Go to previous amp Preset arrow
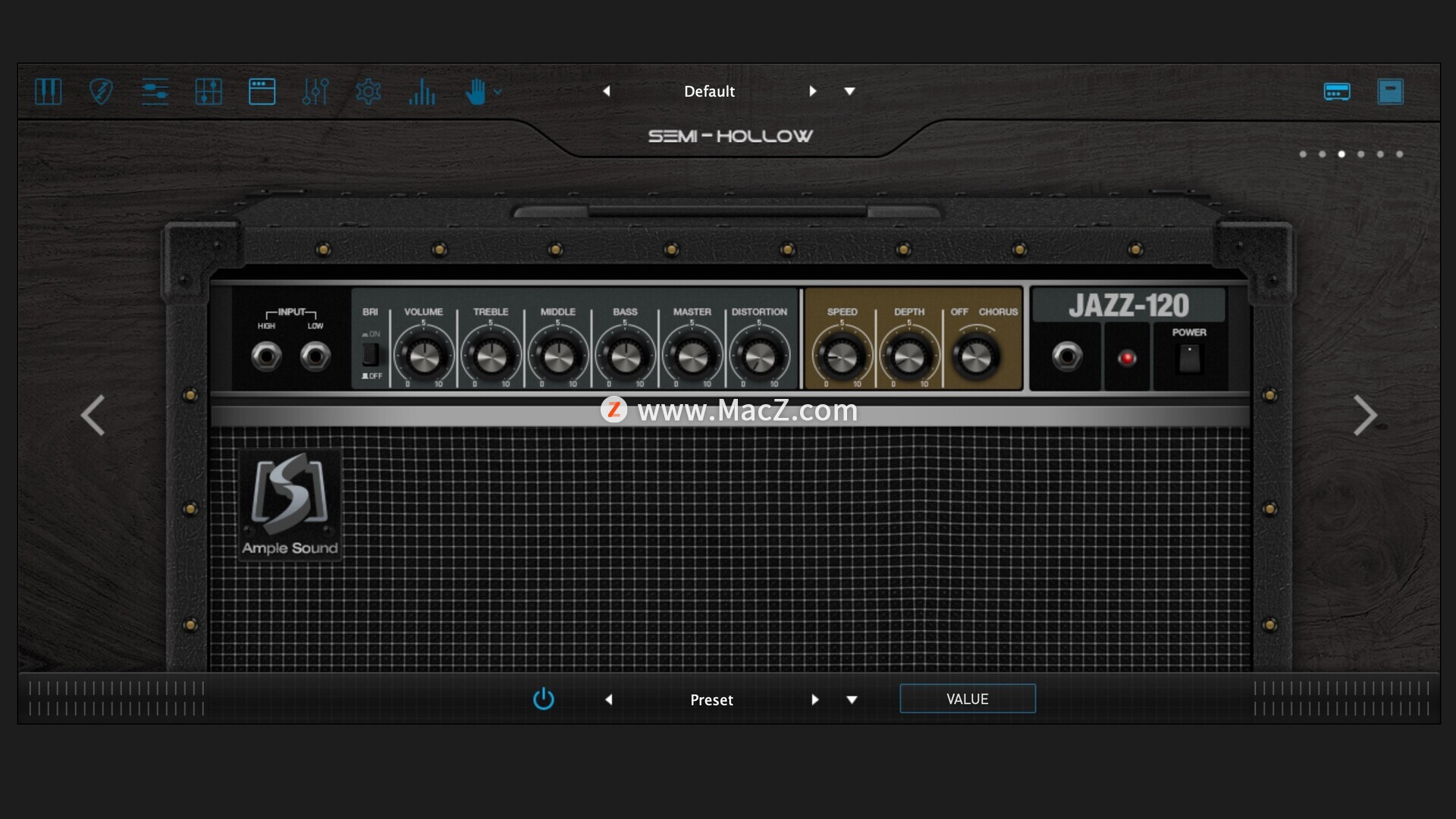 pos(608,699)
